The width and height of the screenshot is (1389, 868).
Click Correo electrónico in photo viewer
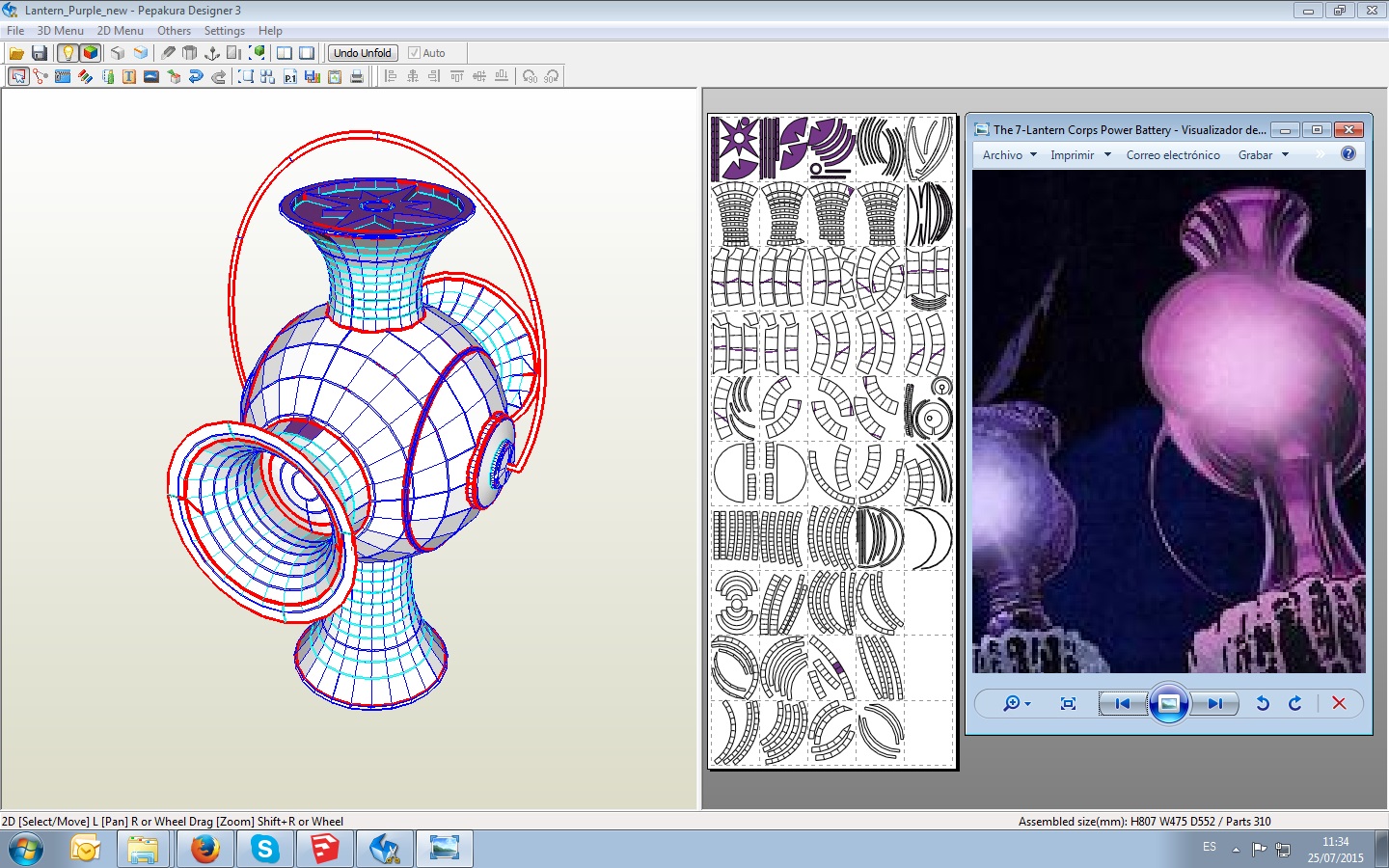[x=1173, y=154]
